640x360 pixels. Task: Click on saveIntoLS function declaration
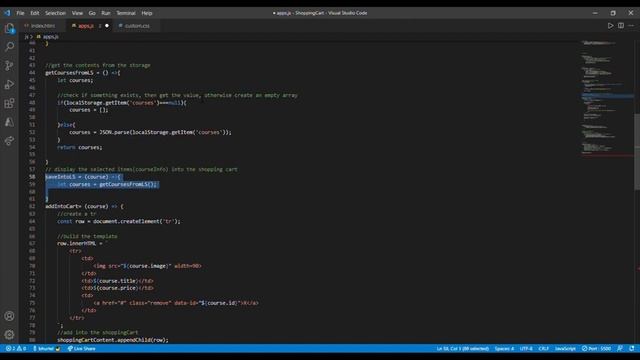coord(83,177)
